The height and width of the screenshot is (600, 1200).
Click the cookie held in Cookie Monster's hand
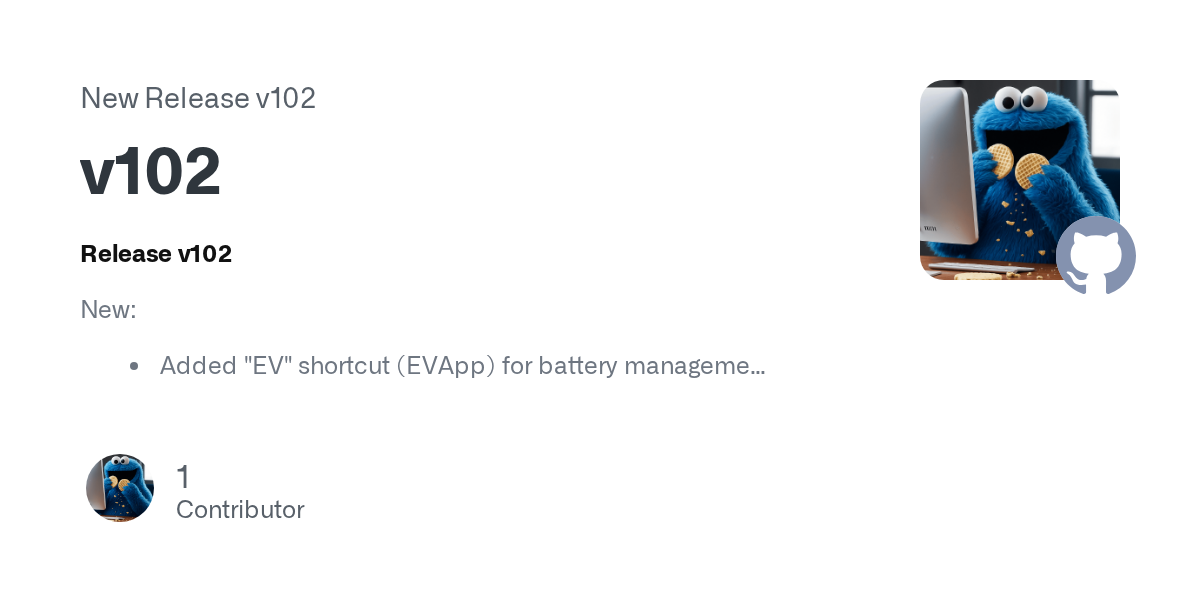[x=1030, y=170]
